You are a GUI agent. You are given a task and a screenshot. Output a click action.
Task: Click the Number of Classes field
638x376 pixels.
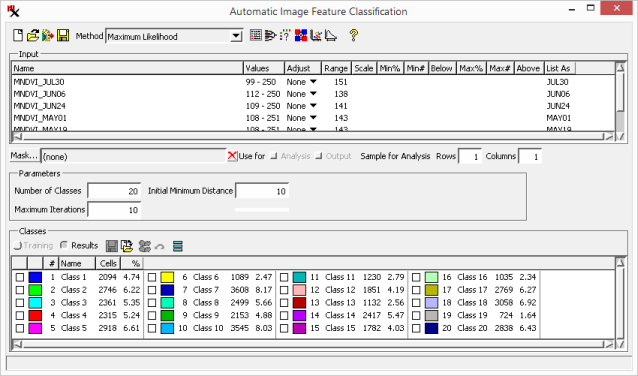click(x=114, y=191)
